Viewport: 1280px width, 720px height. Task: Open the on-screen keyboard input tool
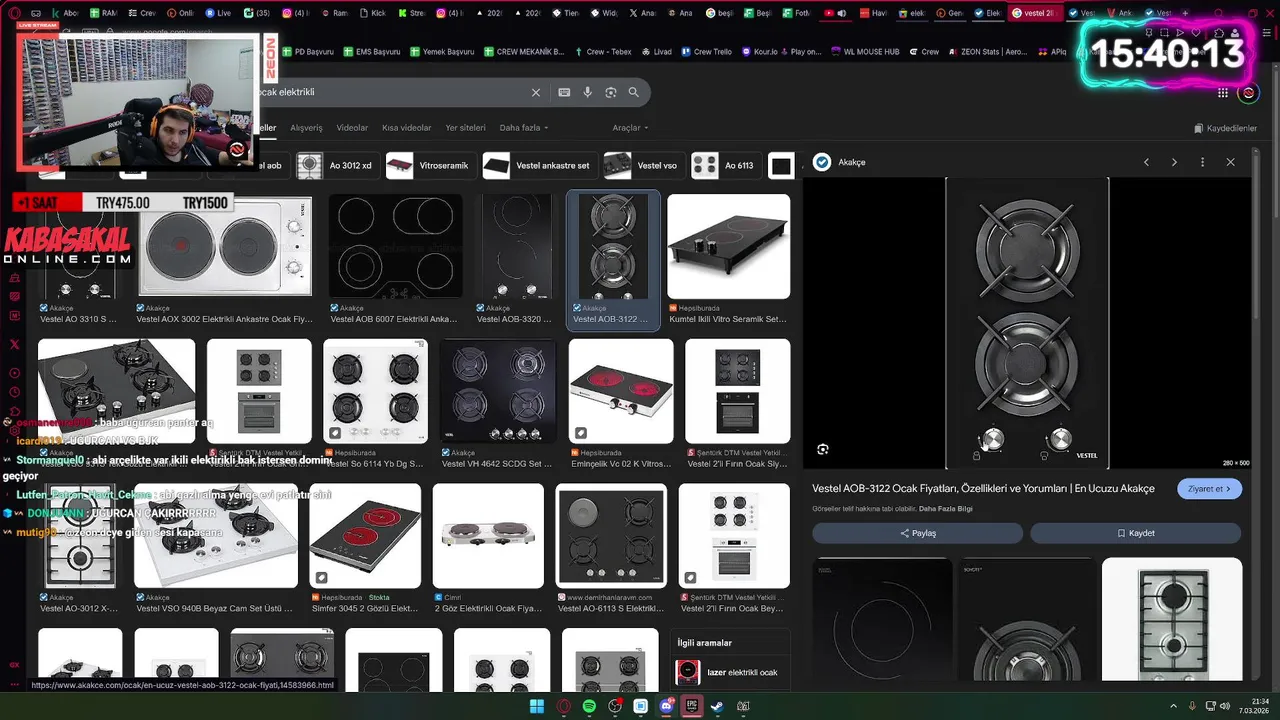[x=564, y=92]
